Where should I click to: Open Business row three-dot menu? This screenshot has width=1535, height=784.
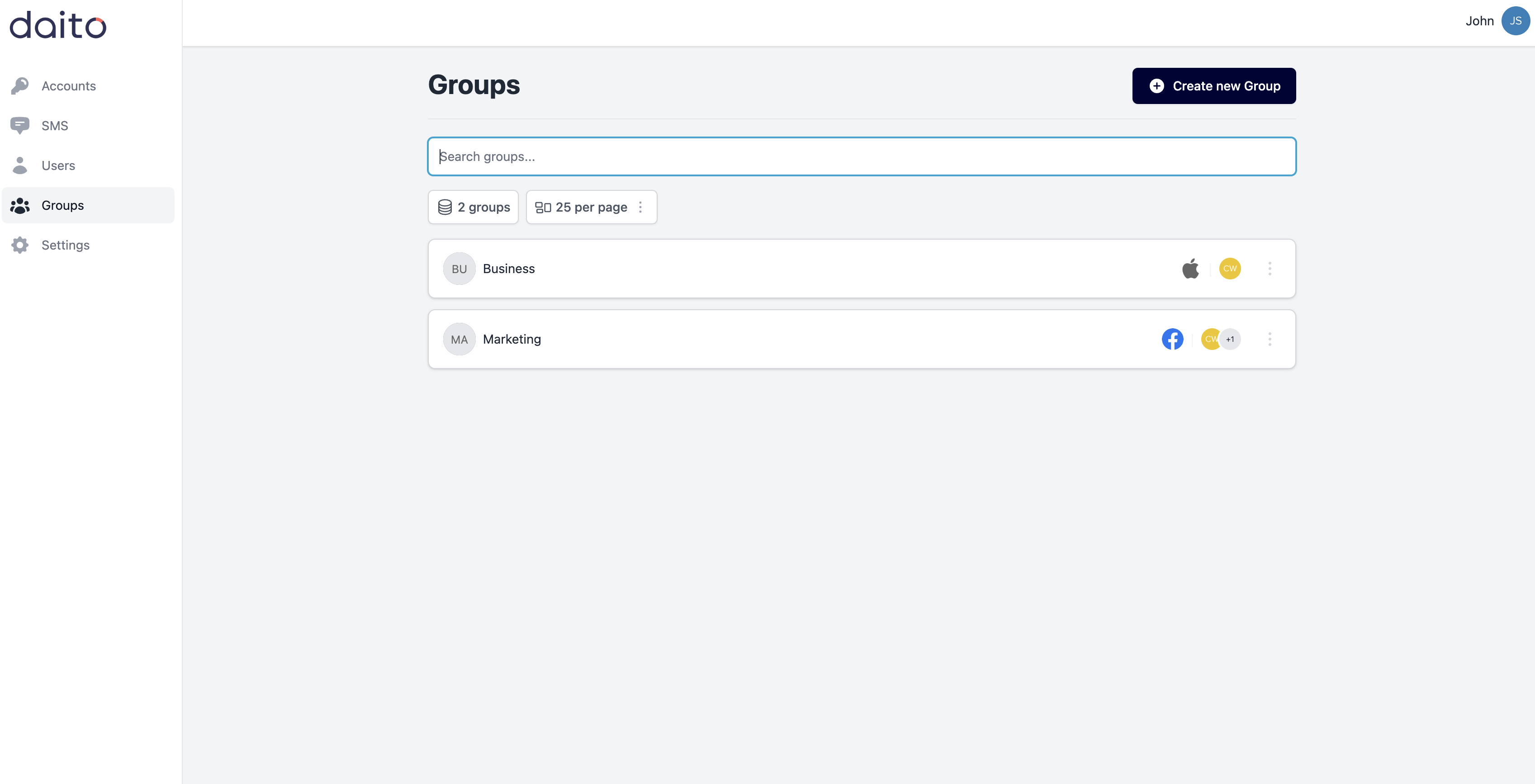(1270, 269)
